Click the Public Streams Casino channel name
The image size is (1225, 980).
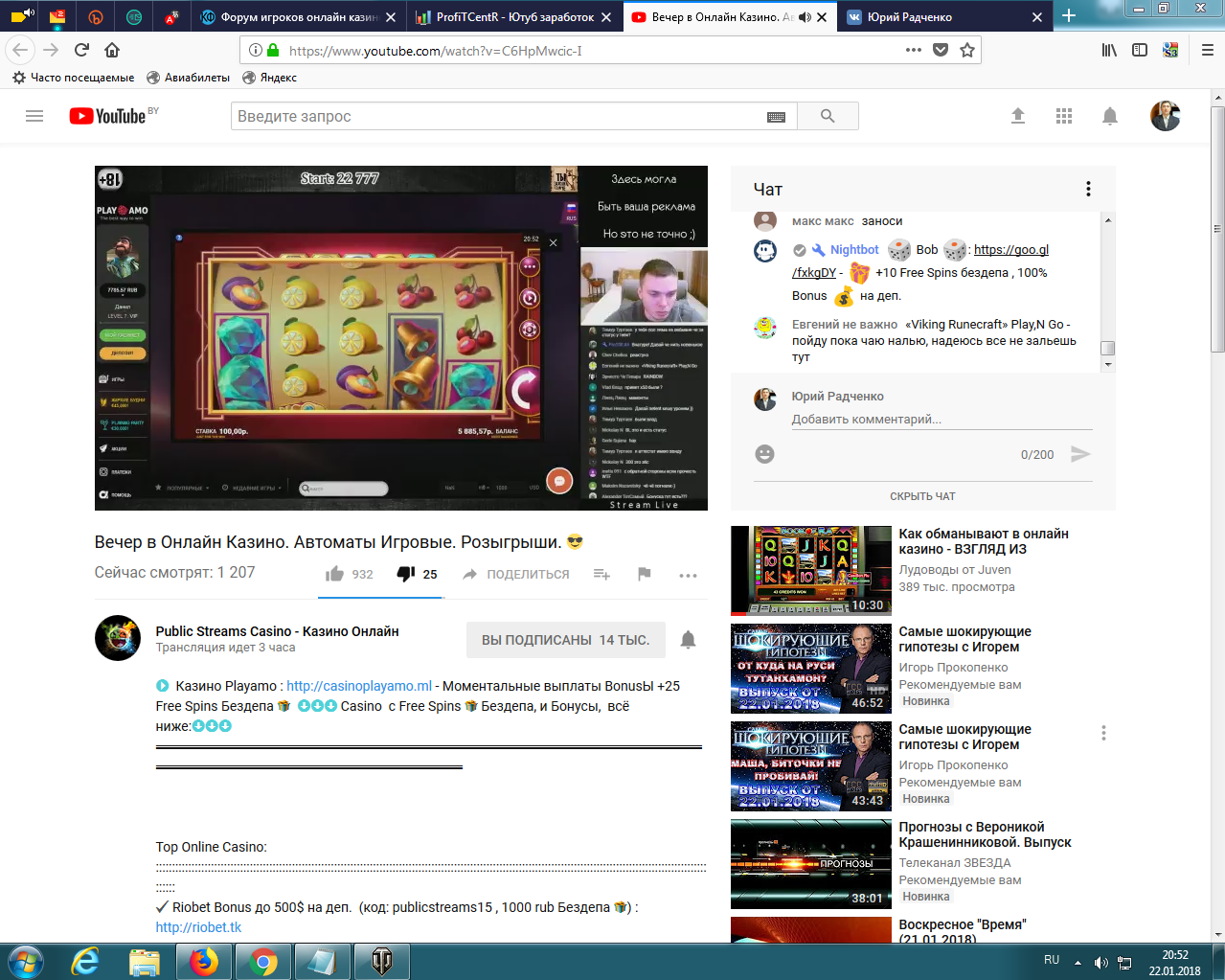277,631
